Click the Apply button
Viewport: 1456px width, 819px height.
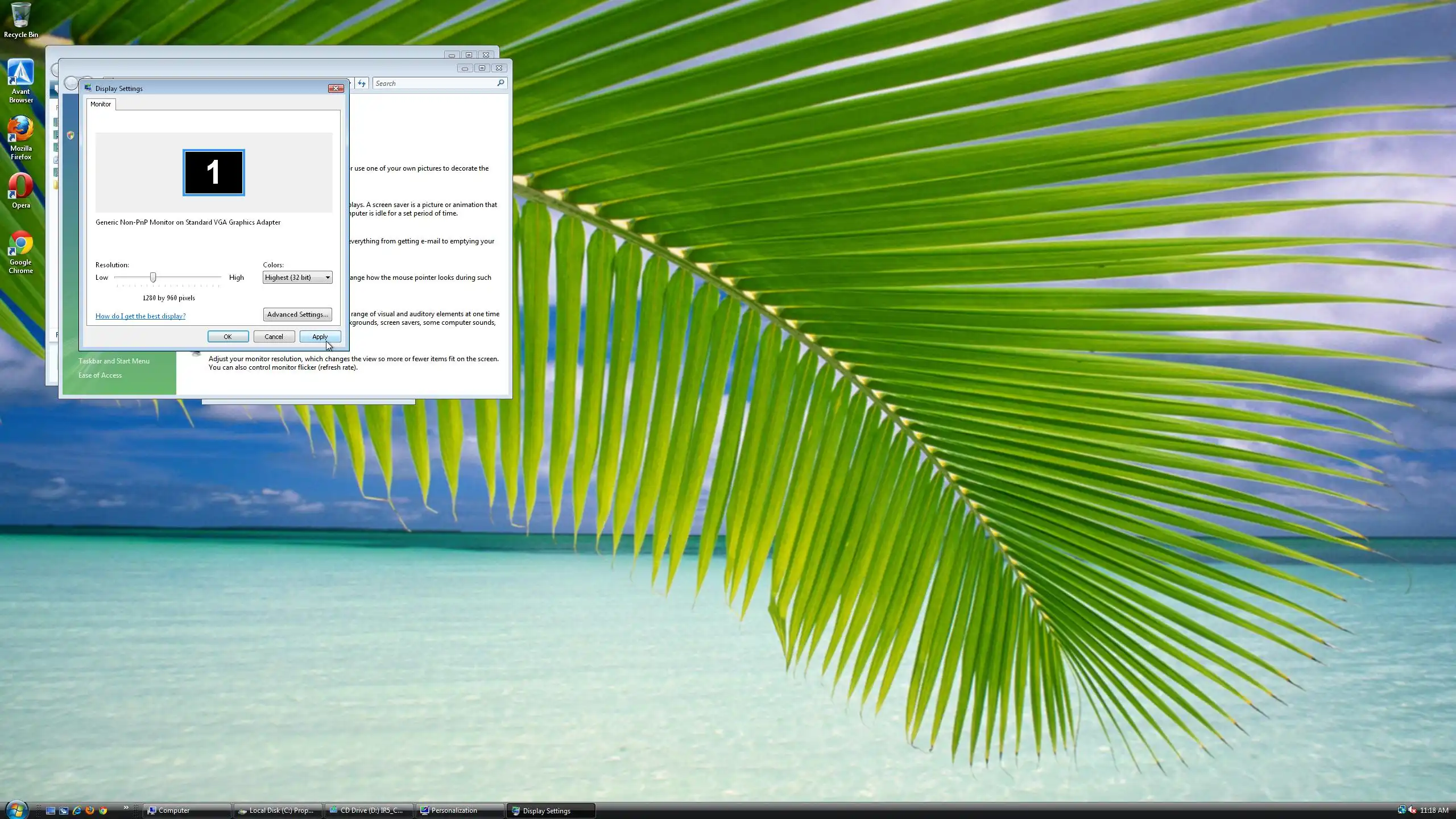(320, 337)
